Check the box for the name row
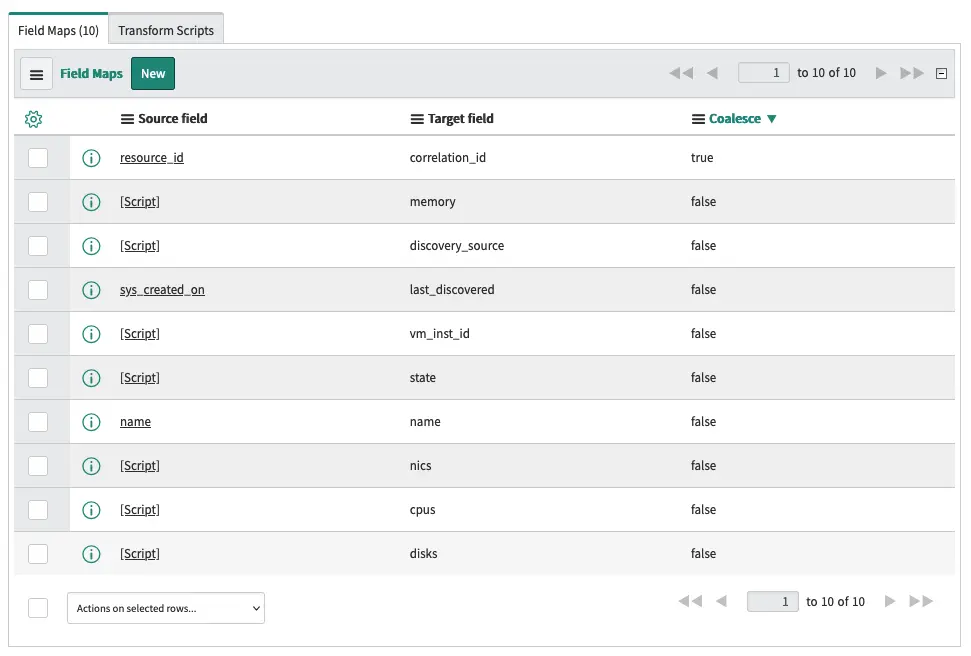The image size is (971, 656). (38, 422)
